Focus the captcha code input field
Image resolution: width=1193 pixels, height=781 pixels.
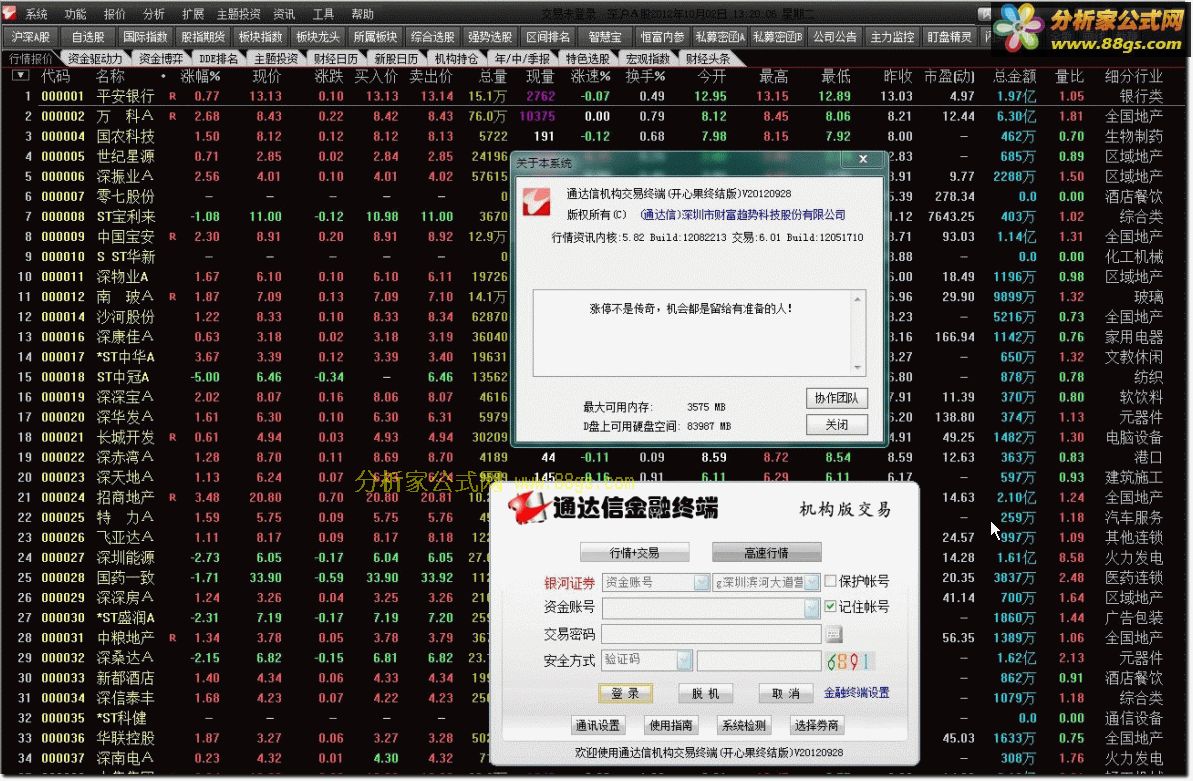tap(759, 660)
